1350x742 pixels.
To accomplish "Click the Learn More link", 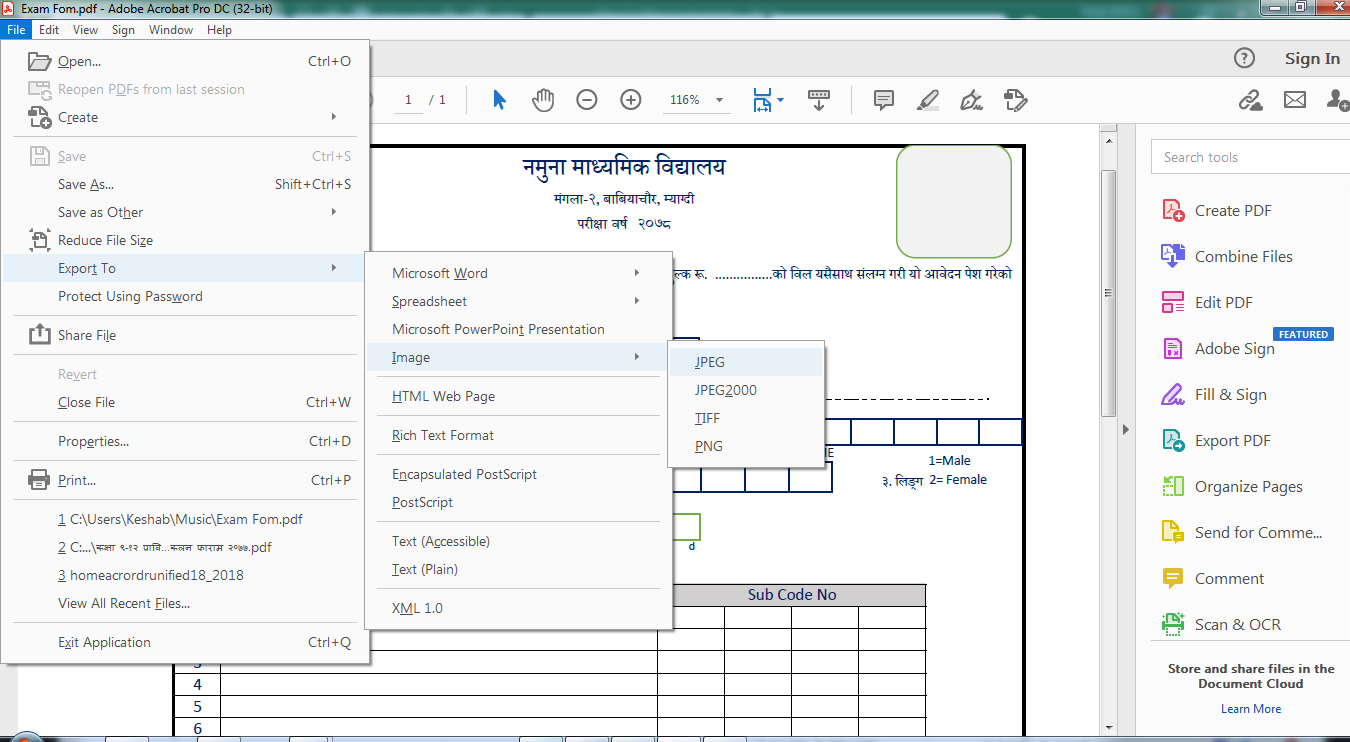I will click(1251, 709).
